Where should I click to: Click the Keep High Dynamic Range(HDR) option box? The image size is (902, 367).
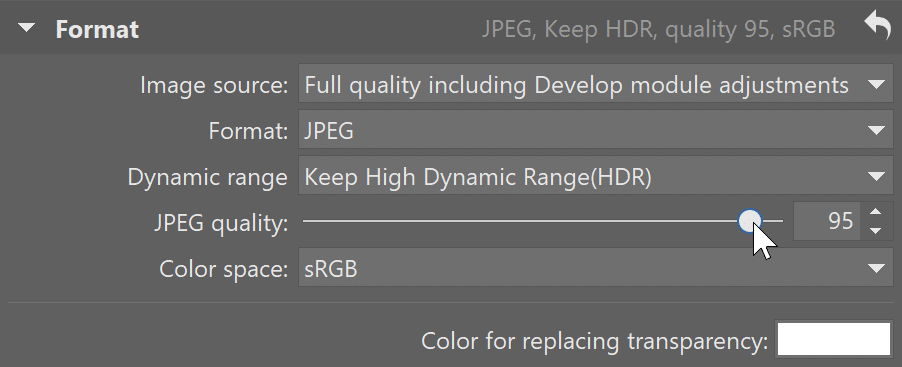pos(595,177)
